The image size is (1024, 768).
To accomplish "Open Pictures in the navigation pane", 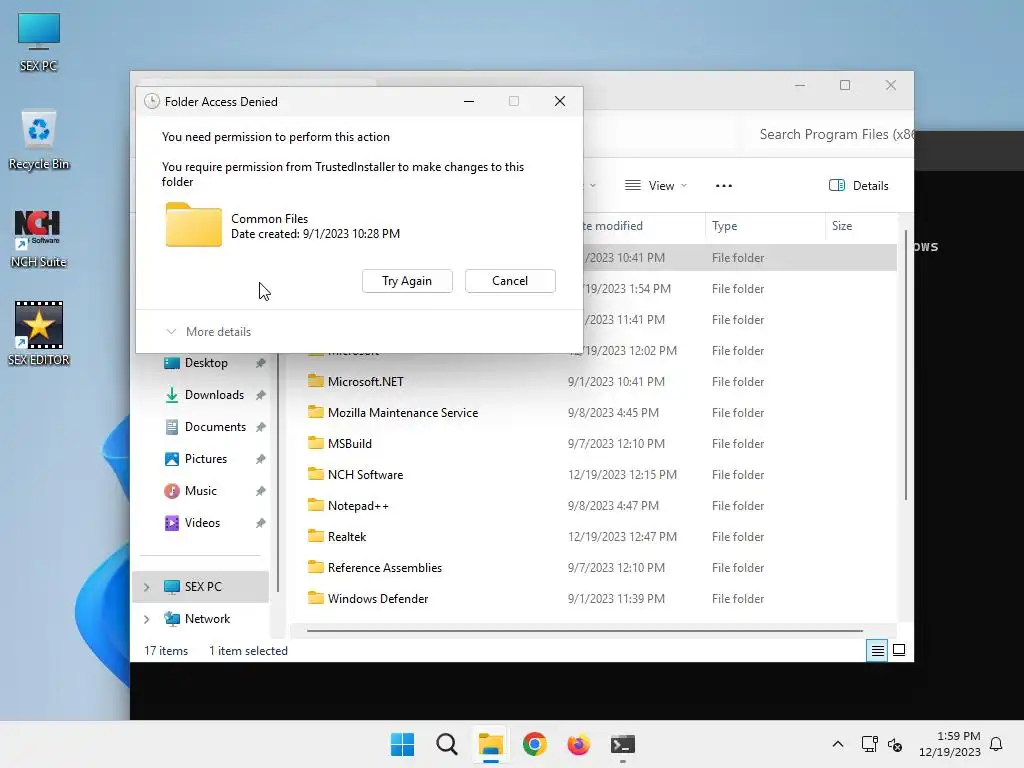I will coord(206,459).
